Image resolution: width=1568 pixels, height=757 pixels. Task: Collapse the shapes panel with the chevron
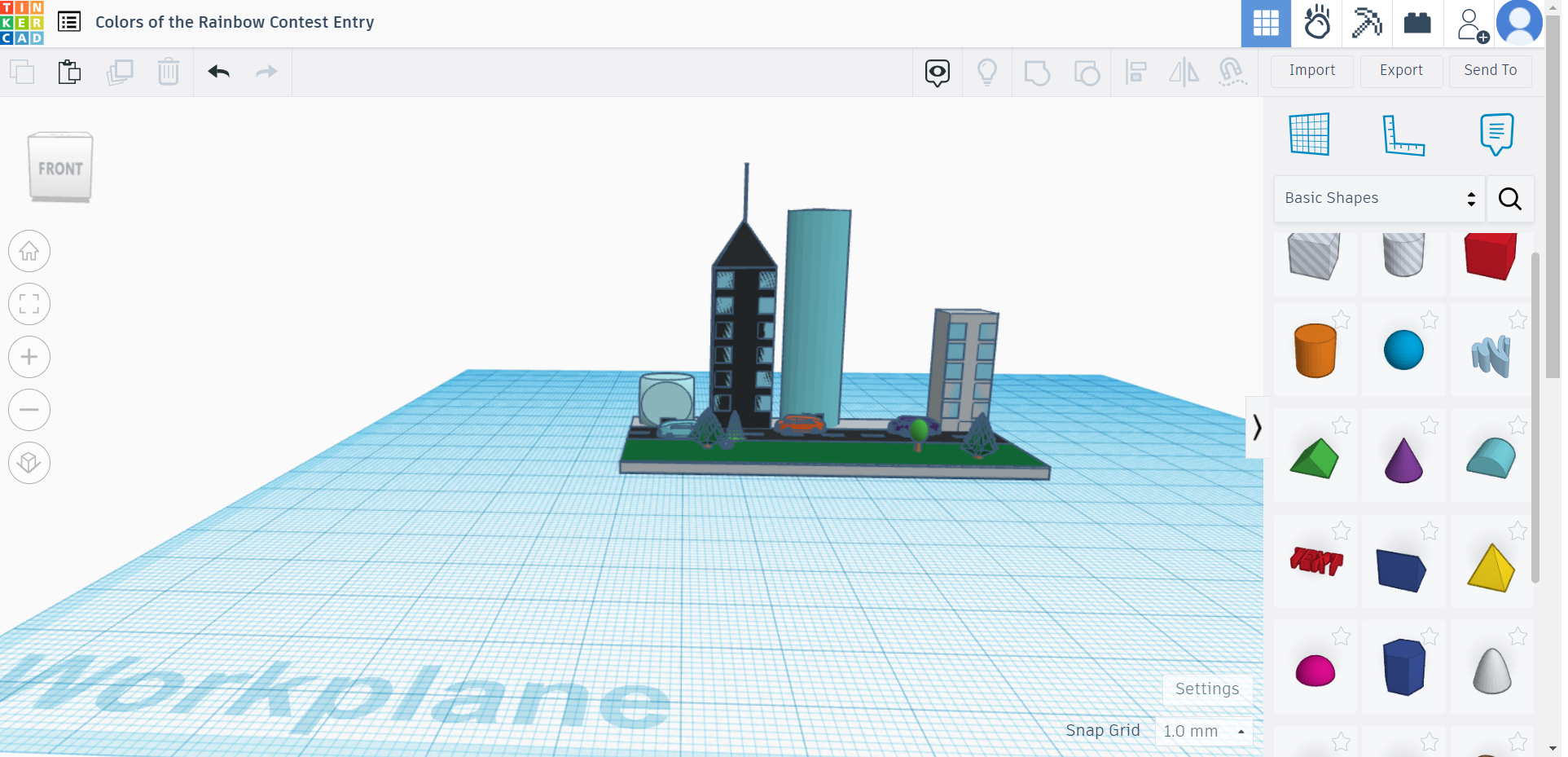pos(1257,427)
